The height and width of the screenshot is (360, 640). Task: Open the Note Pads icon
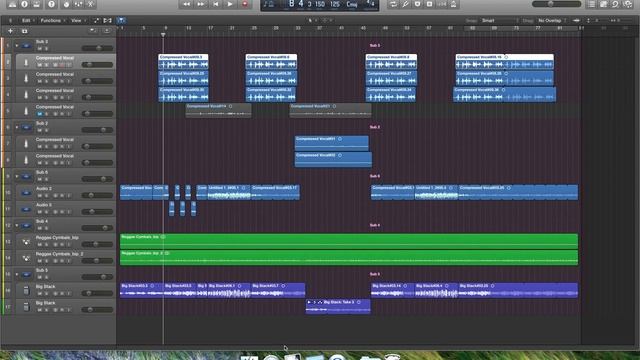coord(604,4)
